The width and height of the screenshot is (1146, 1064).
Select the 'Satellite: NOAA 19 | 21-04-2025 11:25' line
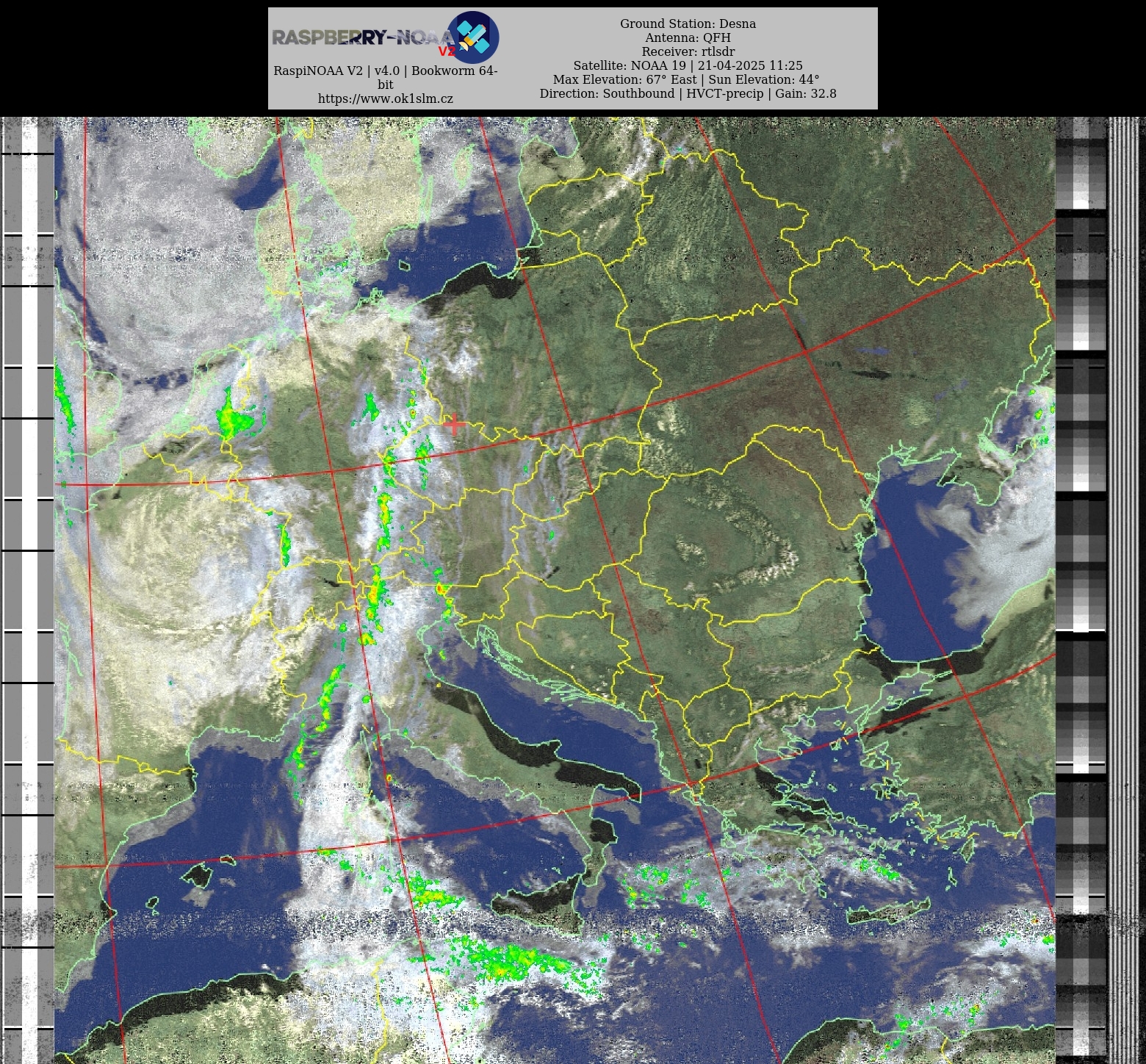688,65
